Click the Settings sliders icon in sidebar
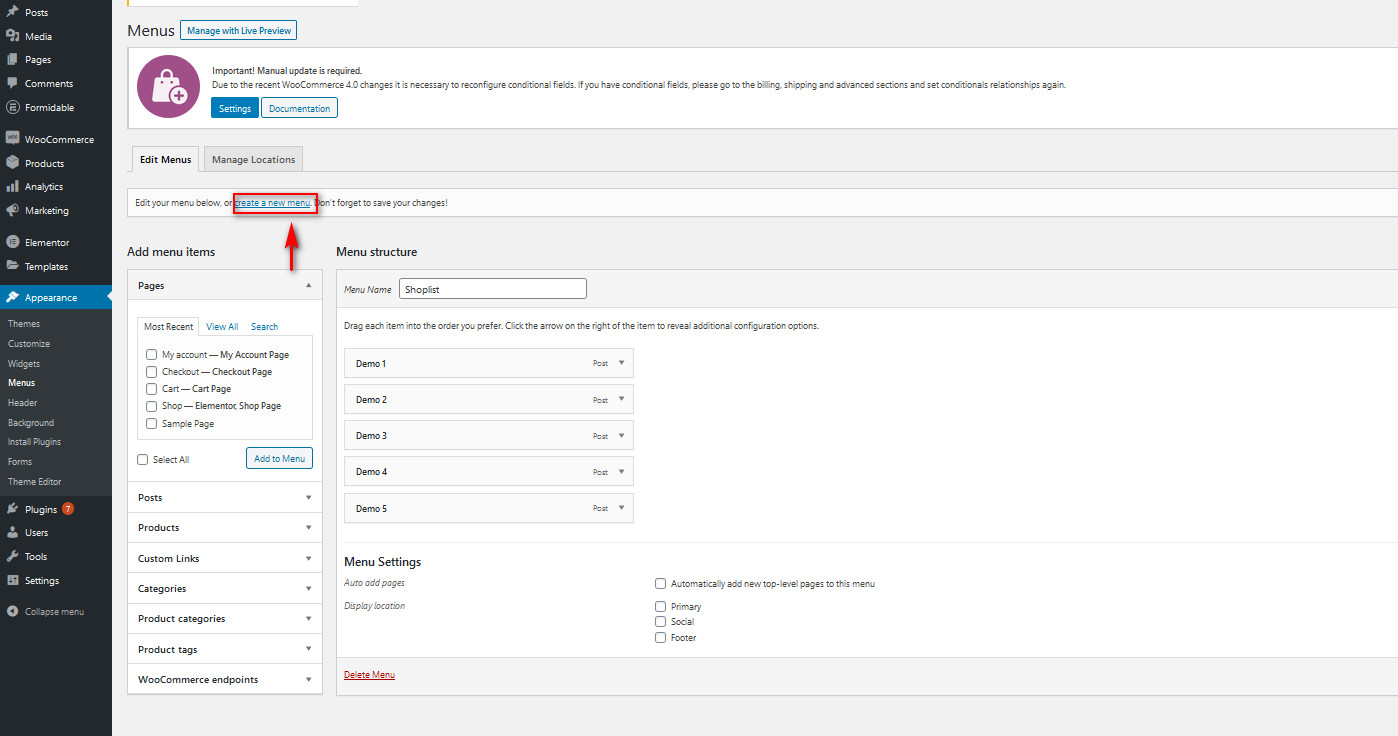The height and width of the screenshot is (736, 1398). (12, 580)
